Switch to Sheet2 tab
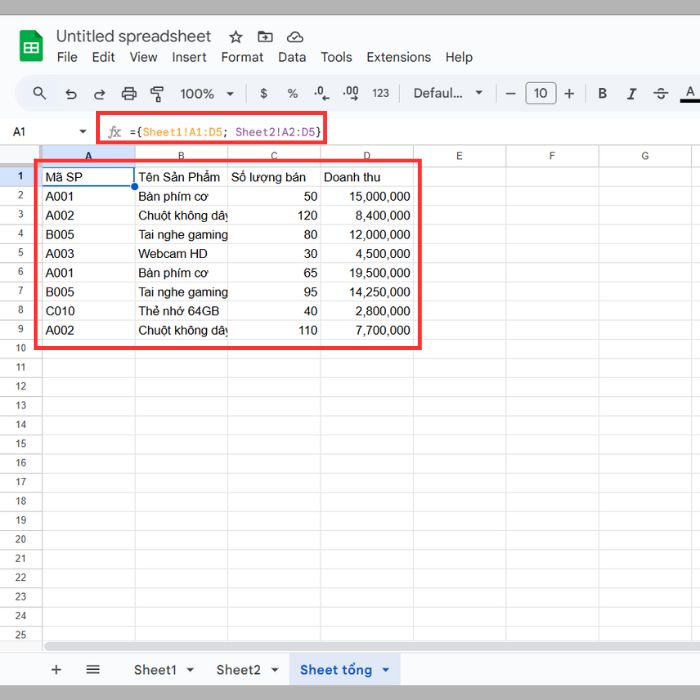This screenshot has height=700, width=700. (238, 670)
